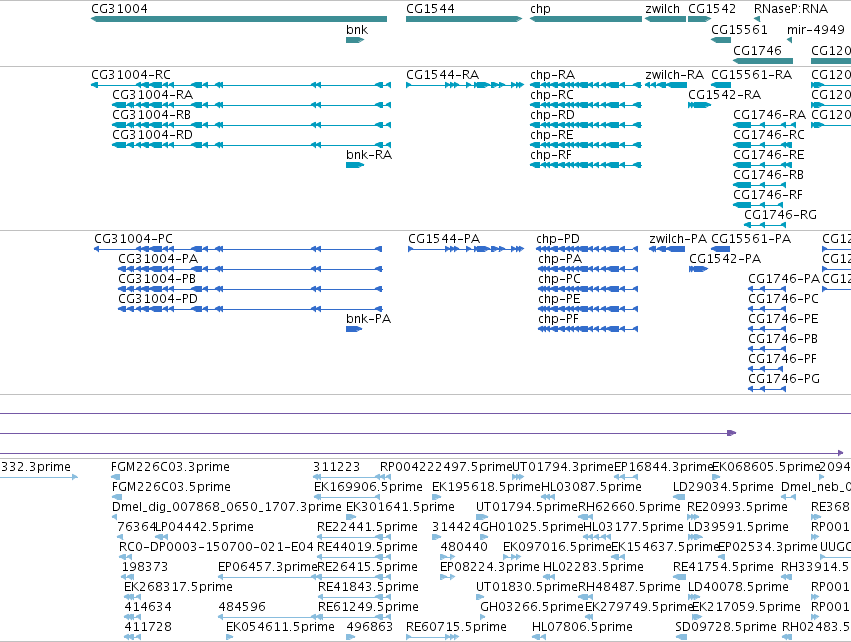
Task: Select transcript CG31004-RD
Action: [251, 145]
